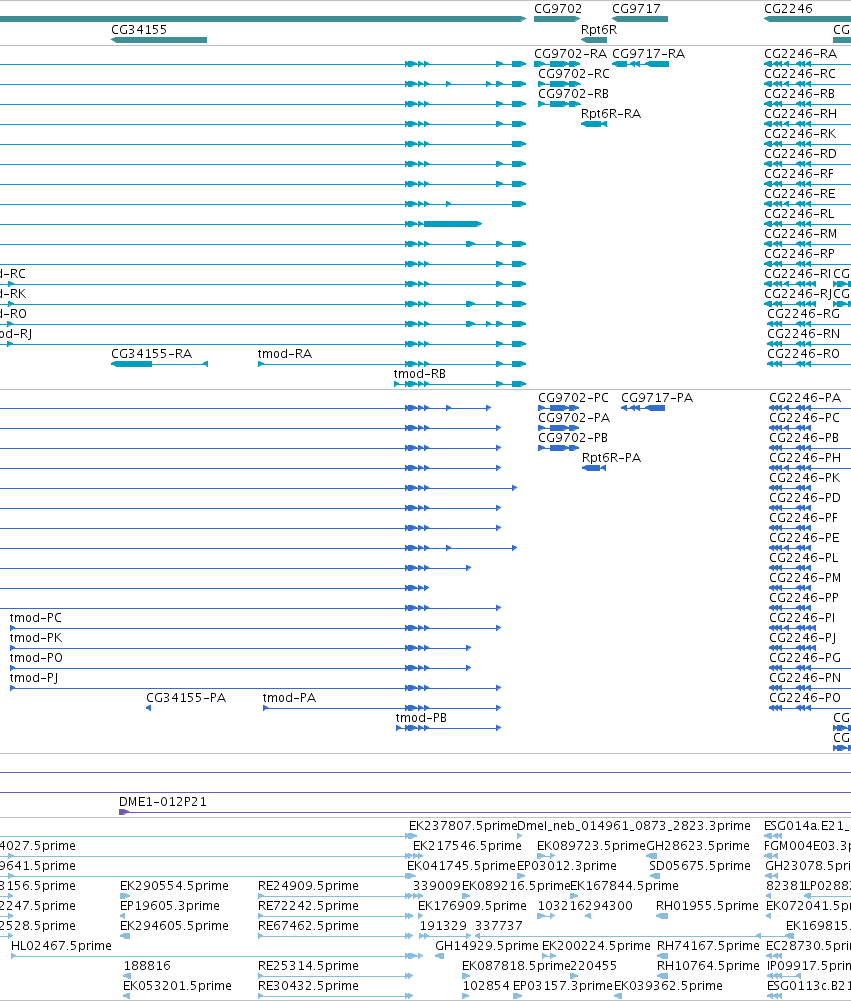Select protein CG2246-PA
The height and width of the screenshot is (1001, 851).
coord(805,398)
